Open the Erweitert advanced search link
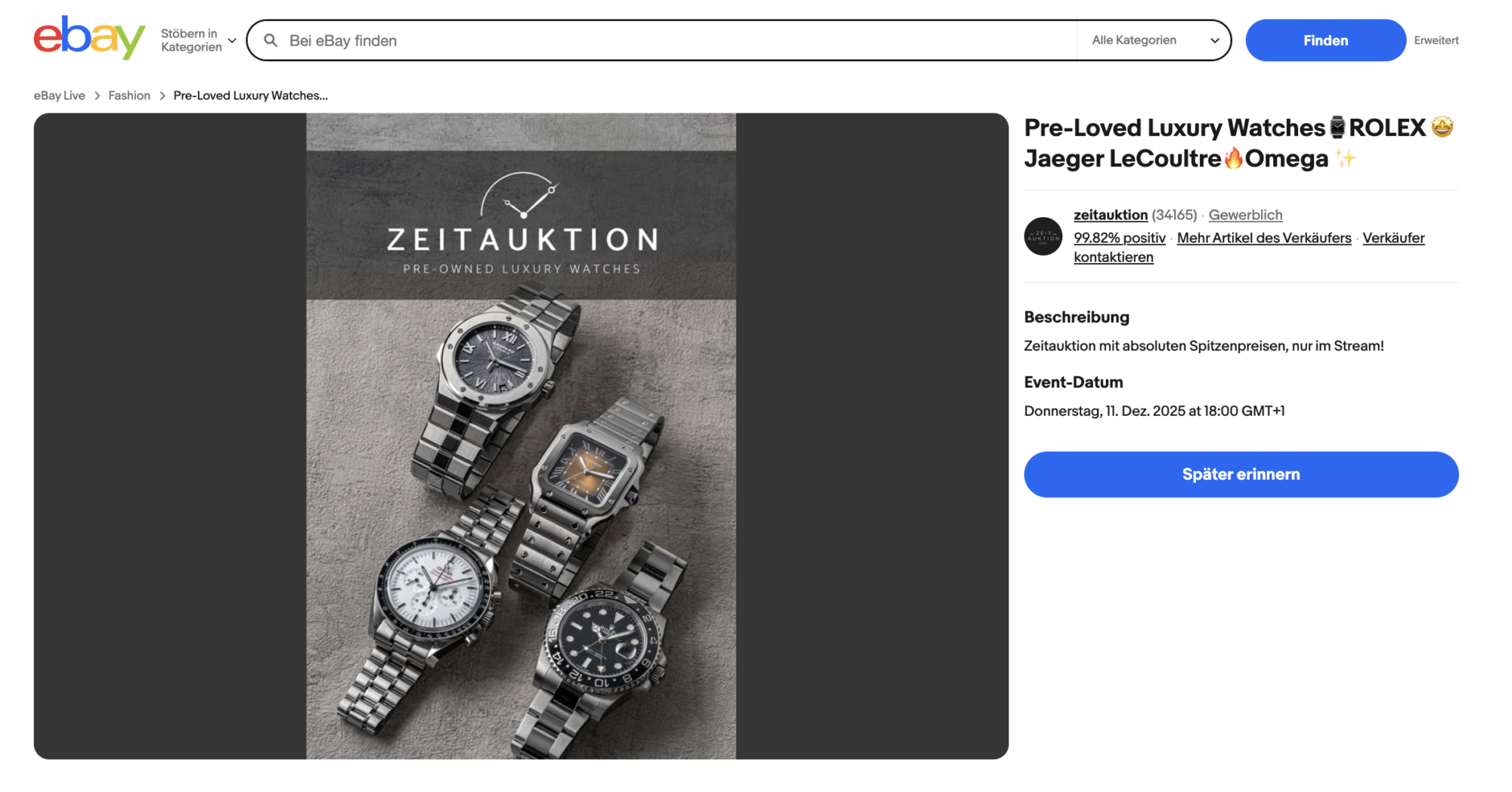Image resolution: width=1512 pixels, height=792 pixels. (1436, 40)
